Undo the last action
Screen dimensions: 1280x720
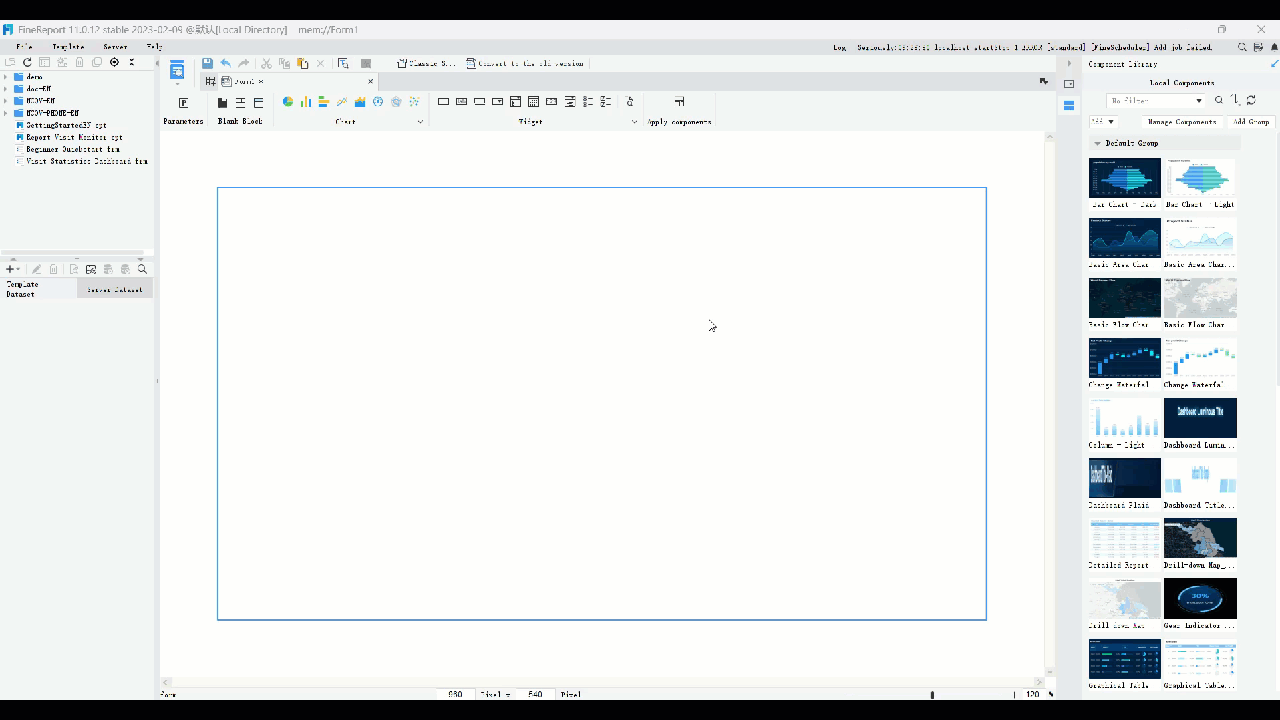(x=225, y=63)
